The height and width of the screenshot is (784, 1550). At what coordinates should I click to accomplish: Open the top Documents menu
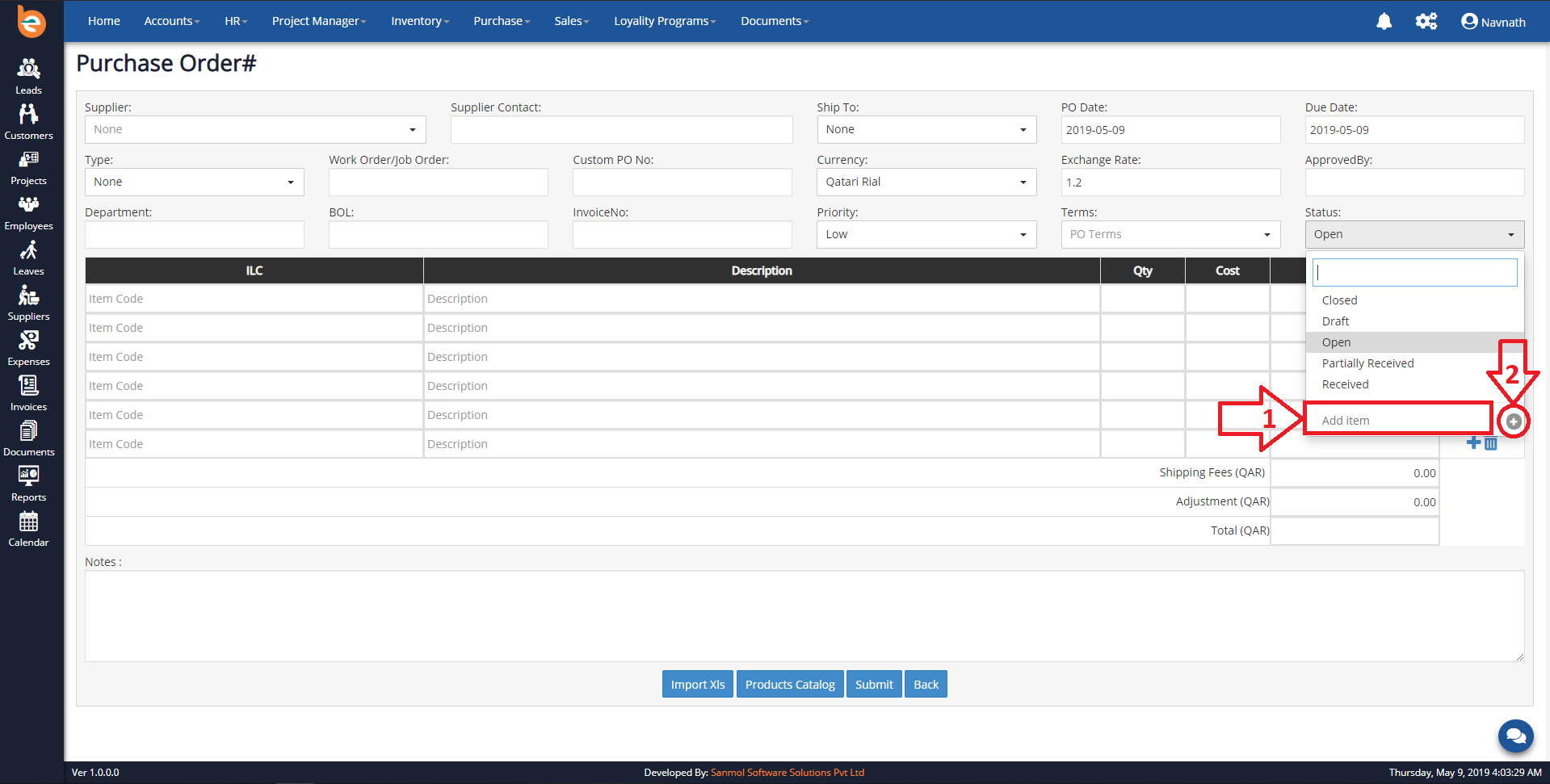[775, 21]
